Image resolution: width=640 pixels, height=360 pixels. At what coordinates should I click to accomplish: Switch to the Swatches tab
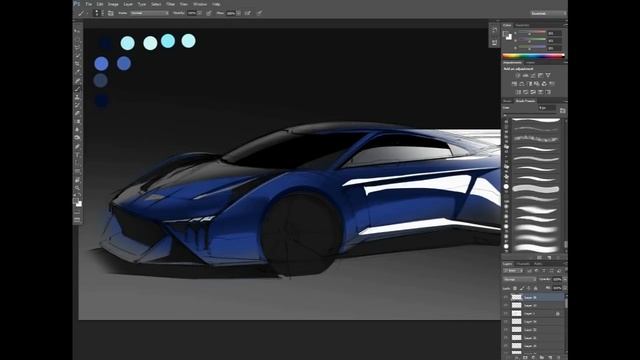click(x=522, y=25)
